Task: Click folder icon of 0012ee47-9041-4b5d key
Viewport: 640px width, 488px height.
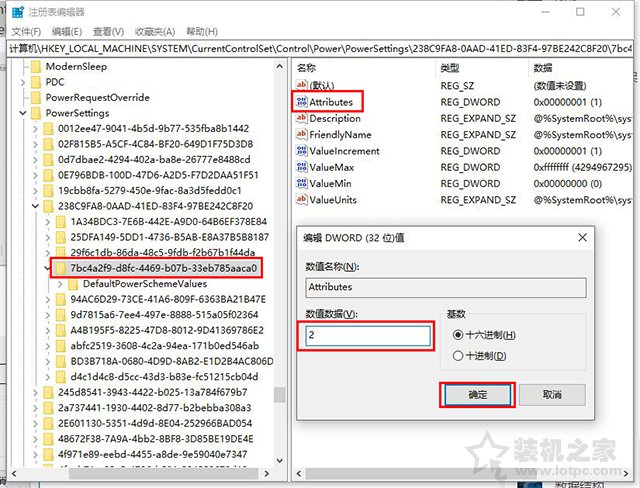Action: 49,129
